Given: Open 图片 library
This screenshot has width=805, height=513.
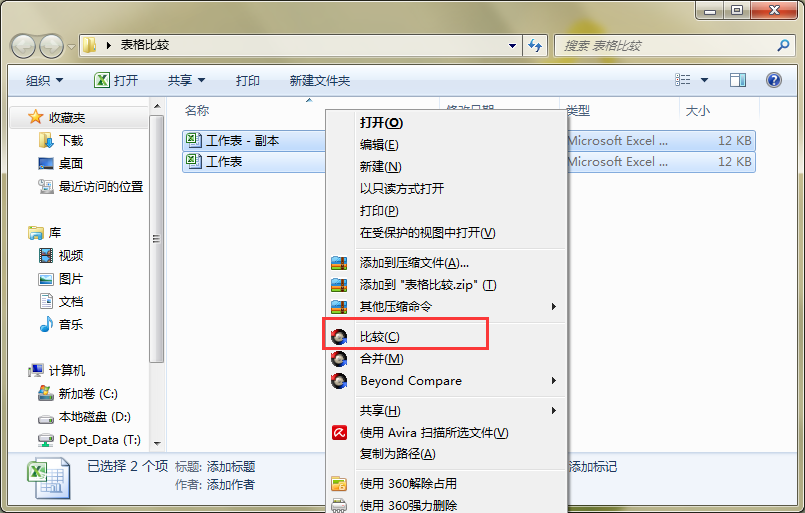Looking at the screenshot, I should click(x=71, y=279).
